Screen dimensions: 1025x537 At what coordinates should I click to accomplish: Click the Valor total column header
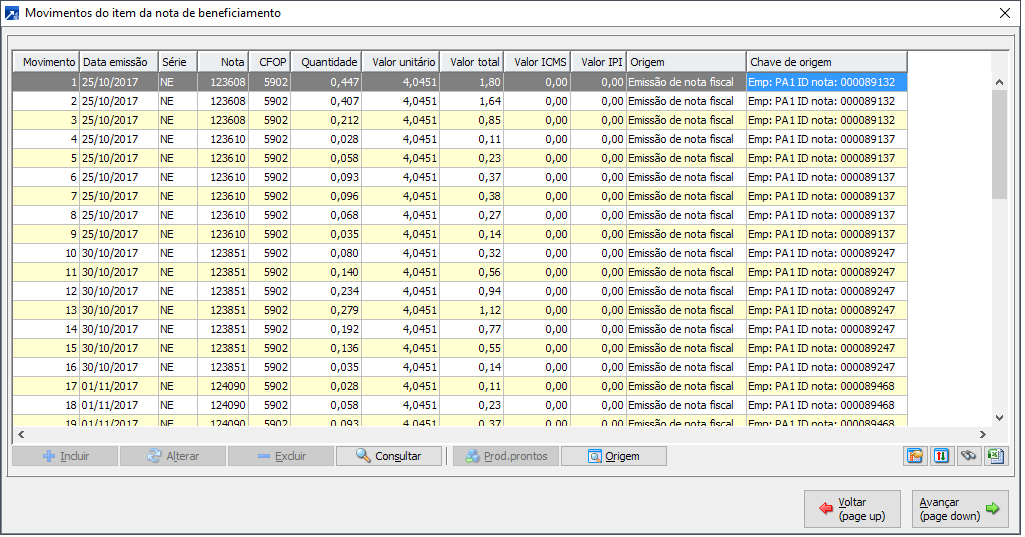(x=471, y=62)
